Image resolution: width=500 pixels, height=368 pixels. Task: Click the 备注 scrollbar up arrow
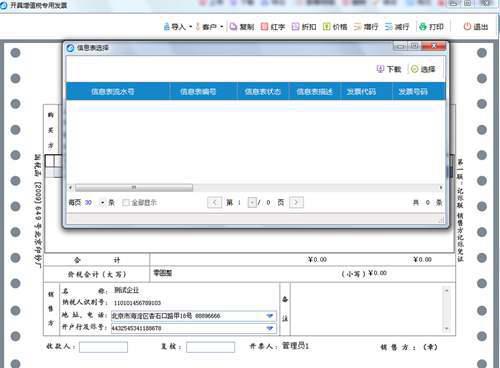[446, 290]
